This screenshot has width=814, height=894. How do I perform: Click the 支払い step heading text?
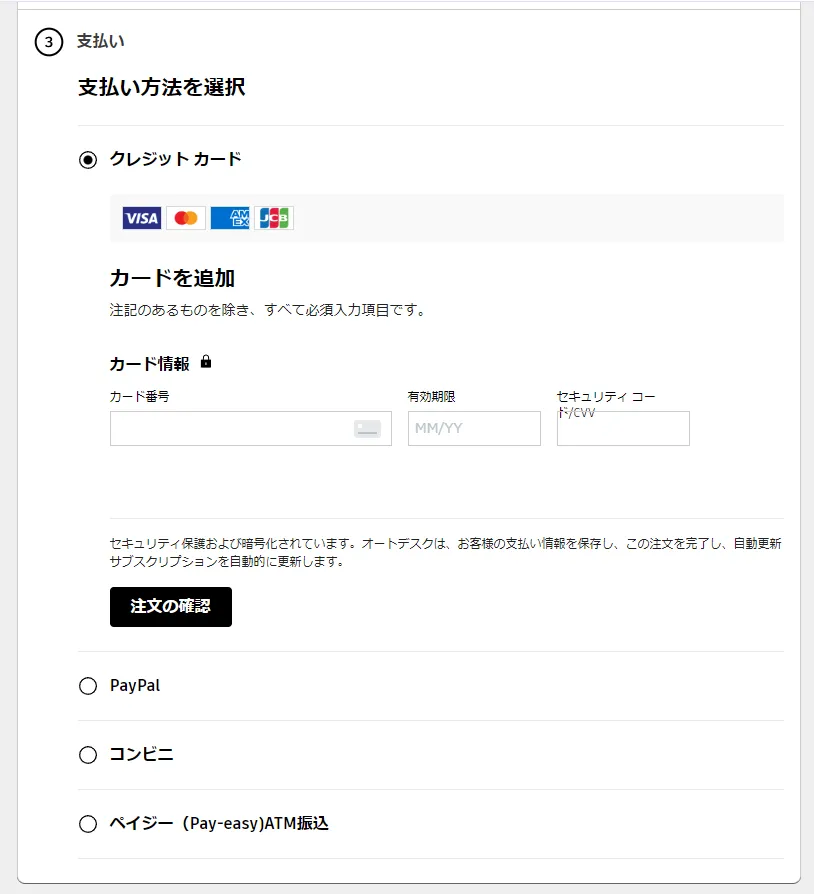pyautogui.click(x=101, y=42)
